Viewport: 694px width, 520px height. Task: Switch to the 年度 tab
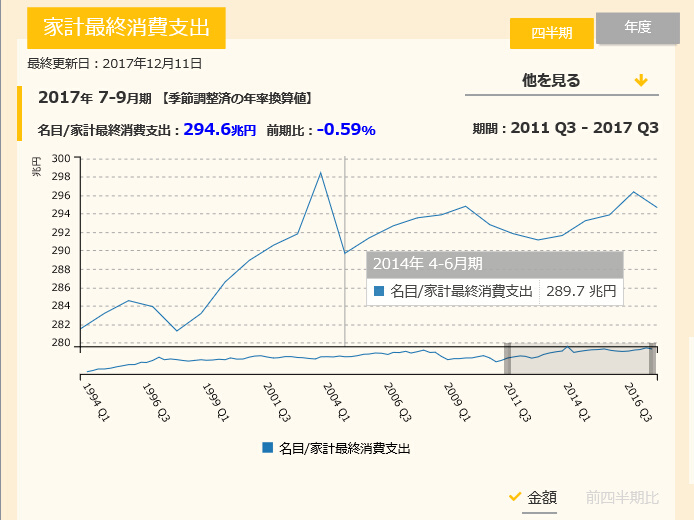638,28
